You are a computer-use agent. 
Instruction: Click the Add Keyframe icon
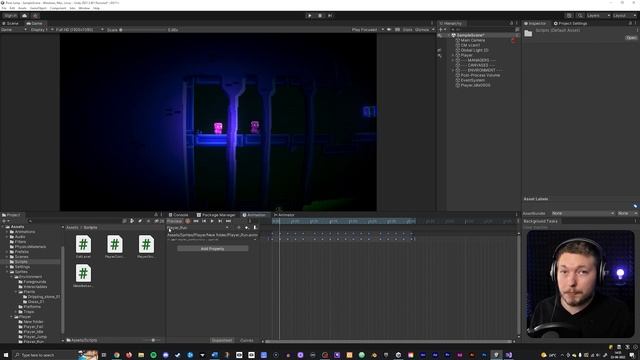247,228
